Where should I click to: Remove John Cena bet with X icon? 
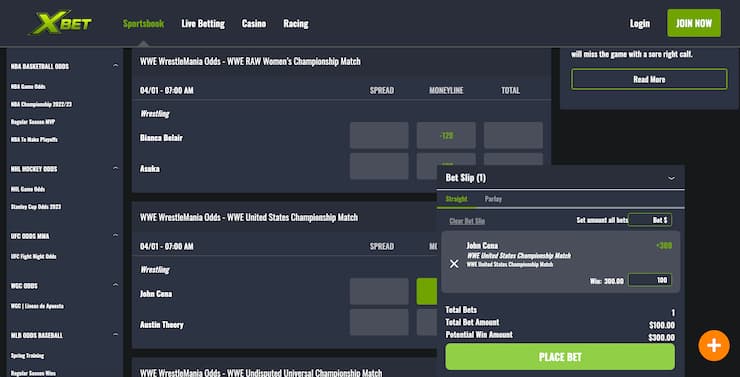(454, 264)
